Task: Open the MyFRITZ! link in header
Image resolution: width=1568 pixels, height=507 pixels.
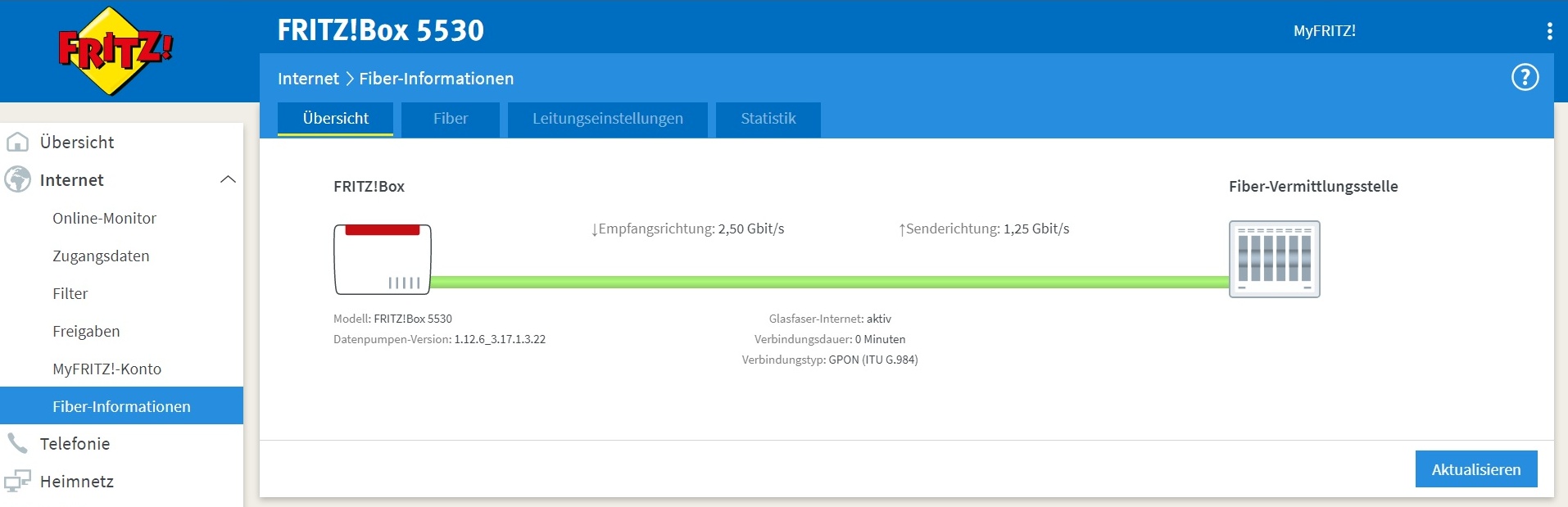Action: coord(1324,31)
